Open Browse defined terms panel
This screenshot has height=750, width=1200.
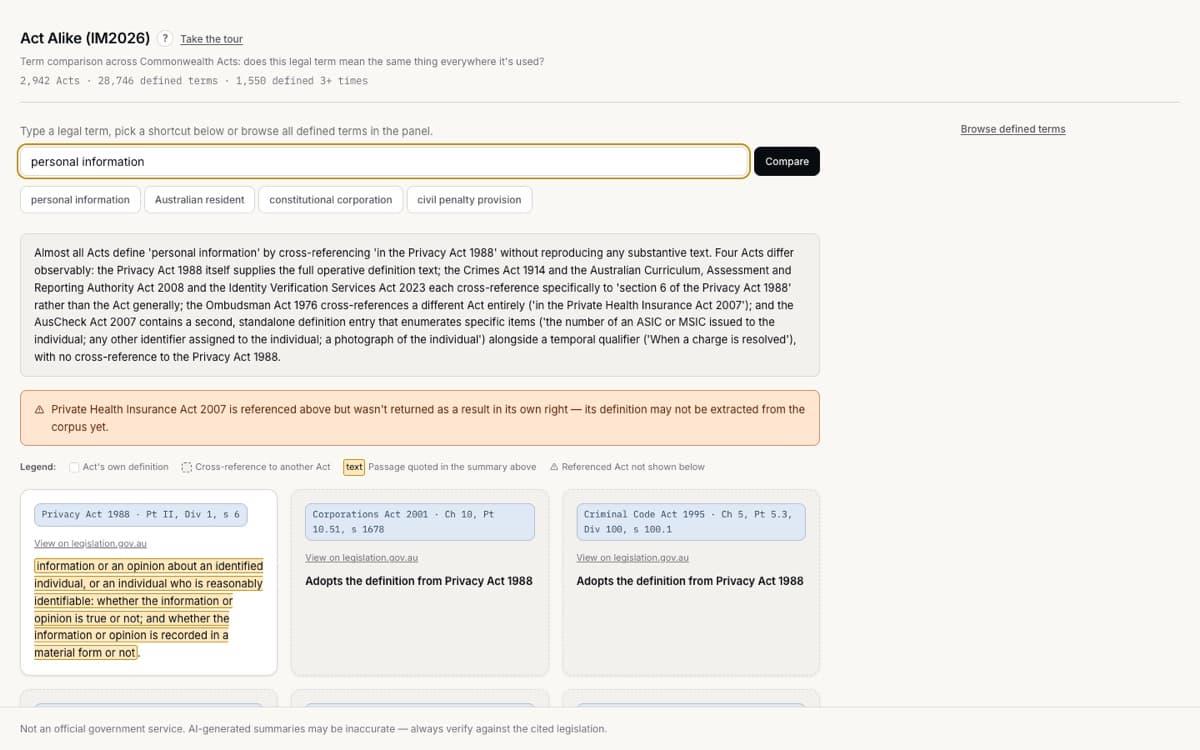[x=1013, y=129]
